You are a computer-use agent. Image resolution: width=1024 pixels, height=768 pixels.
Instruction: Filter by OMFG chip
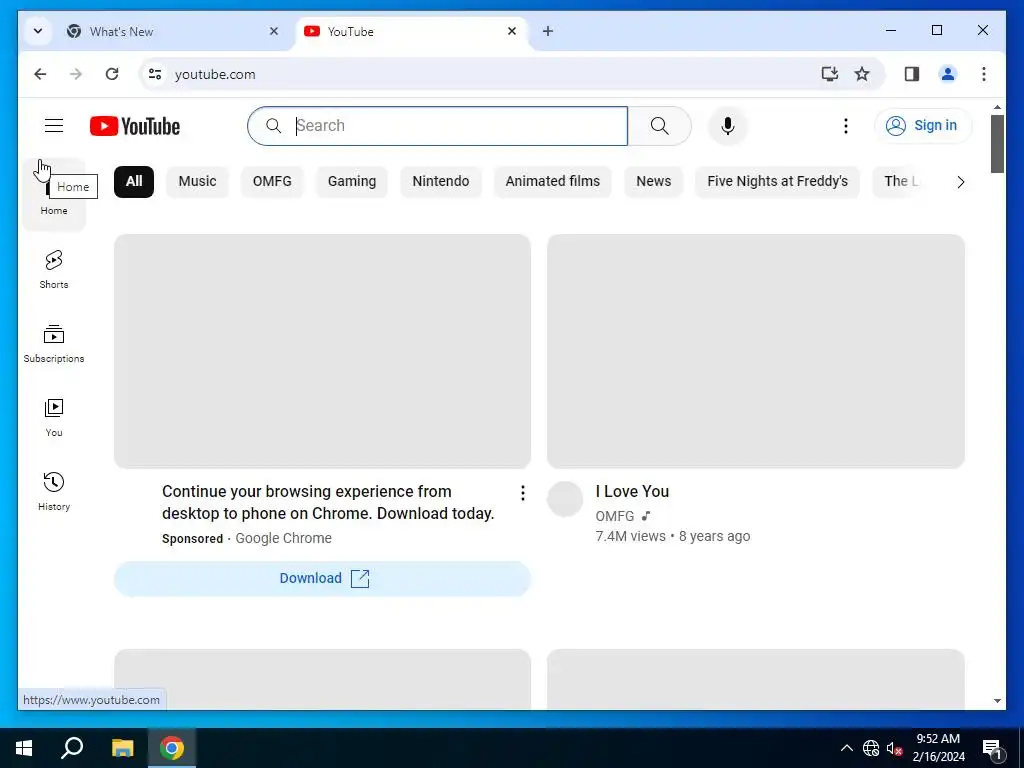[x=272, y=182]
